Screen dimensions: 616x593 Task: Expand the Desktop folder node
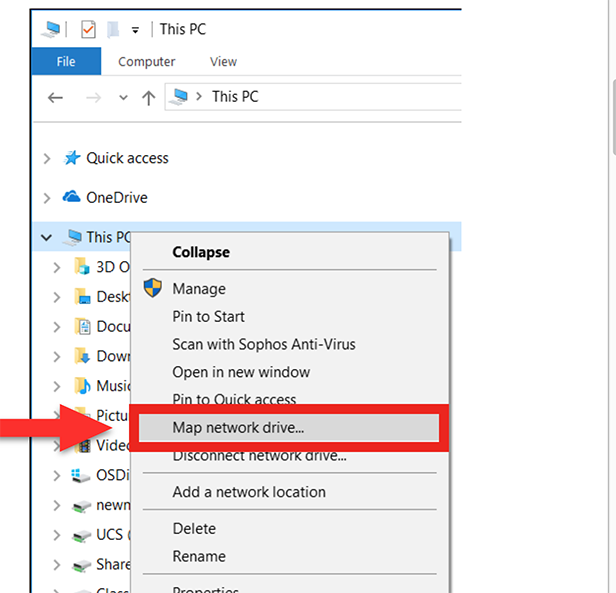pos(57,297)
